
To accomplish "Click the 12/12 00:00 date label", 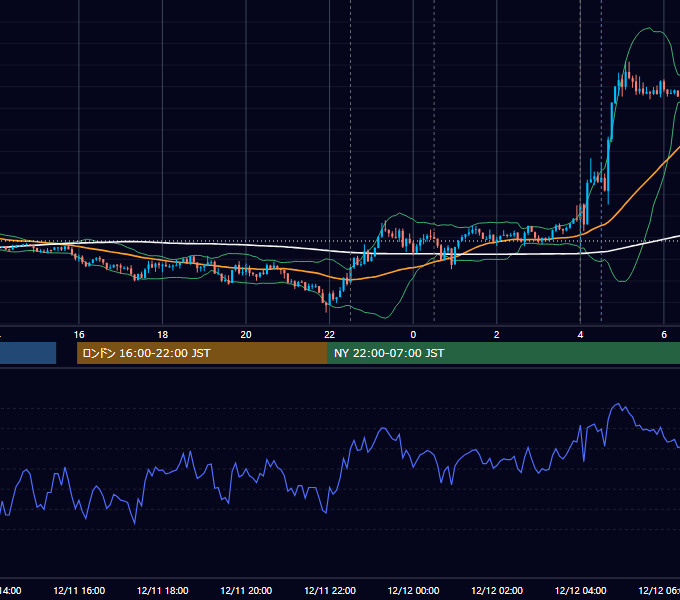I will (x=413, y=590).
